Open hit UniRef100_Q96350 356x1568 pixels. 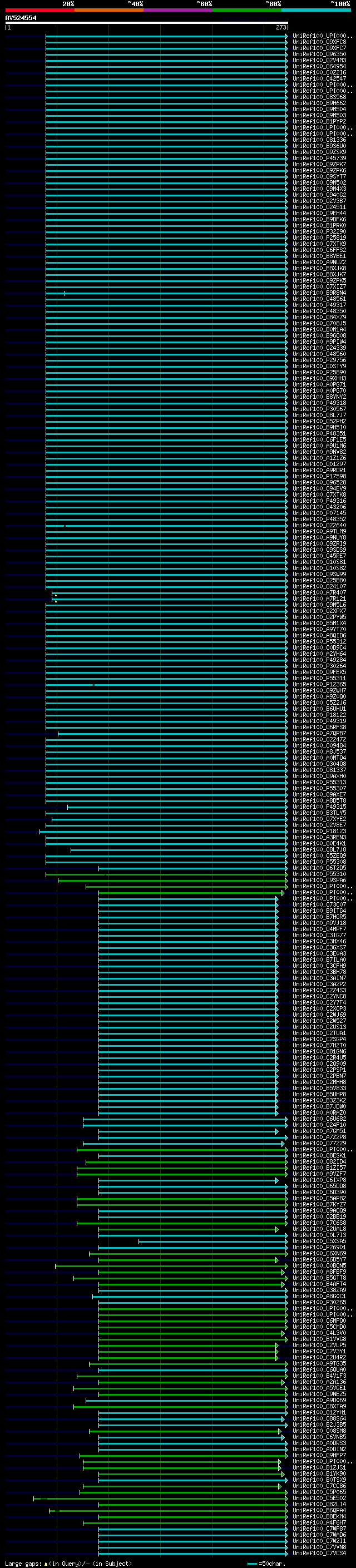tap(319, 54)
